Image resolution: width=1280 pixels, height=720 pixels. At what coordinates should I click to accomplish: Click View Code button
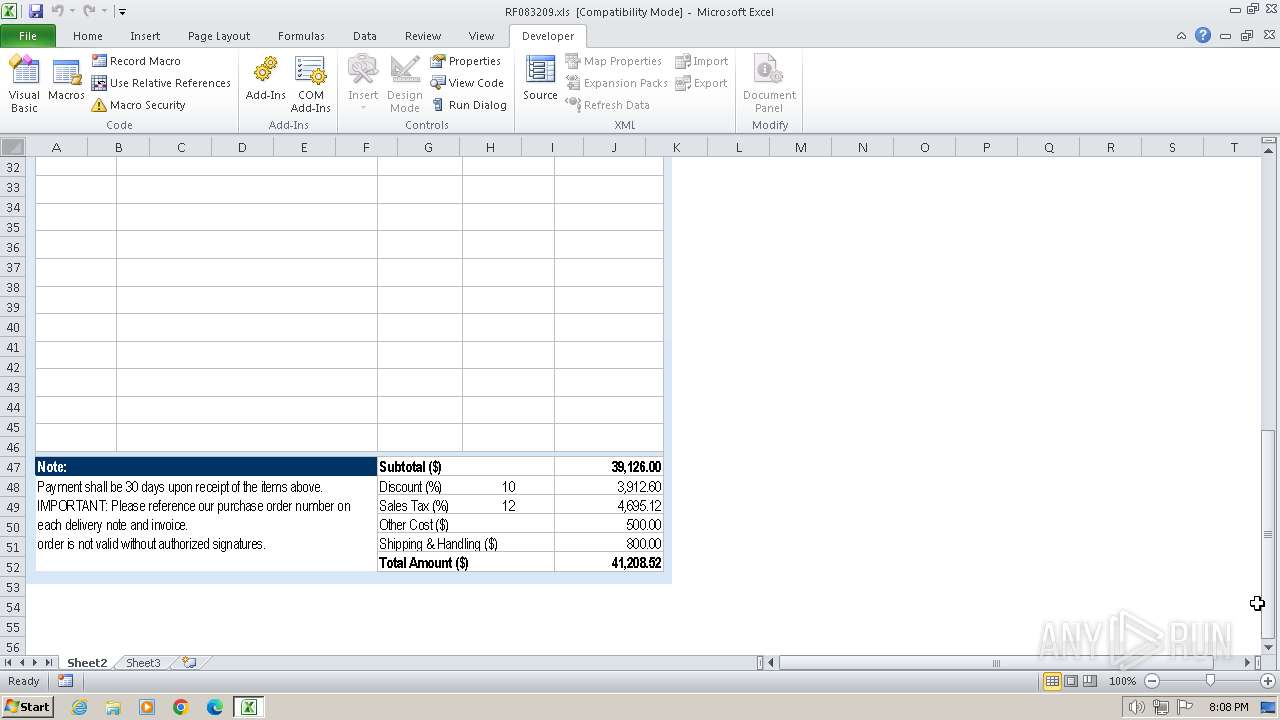pyautogui.click(x=467, y=83)
